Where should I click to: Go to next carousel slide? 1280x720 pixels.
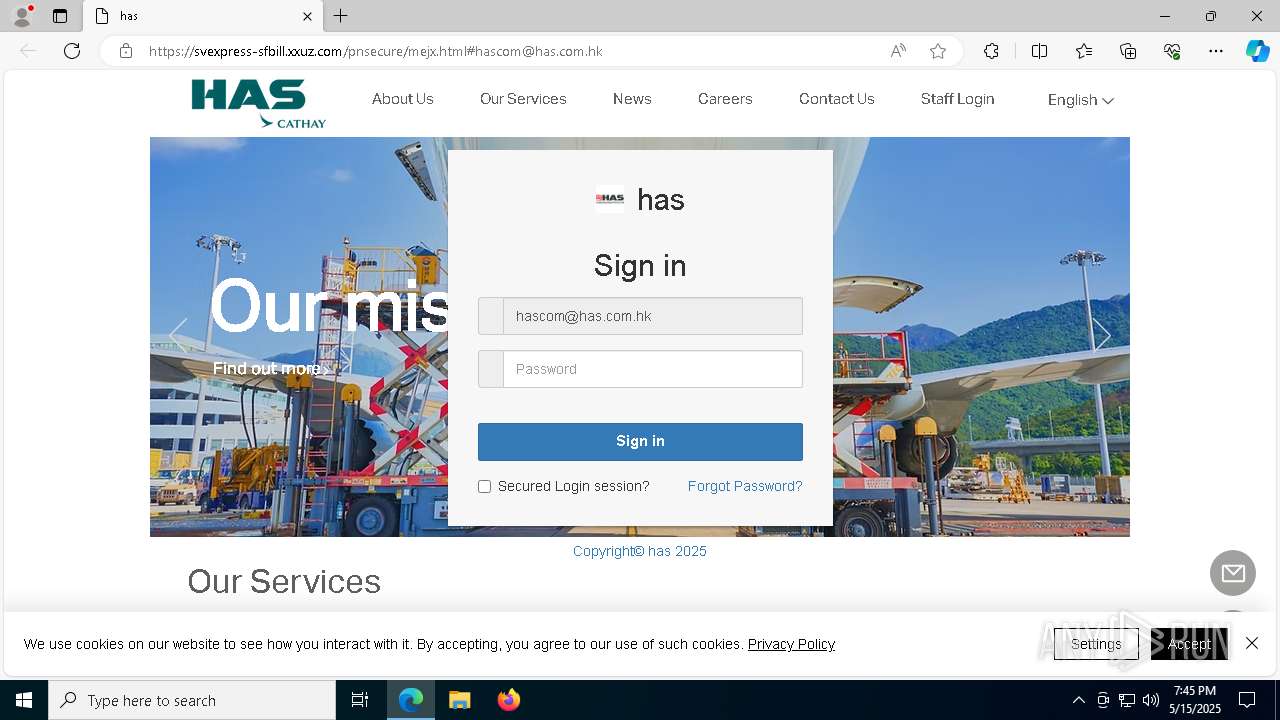pyautogui.click(x=1102, y=335)
